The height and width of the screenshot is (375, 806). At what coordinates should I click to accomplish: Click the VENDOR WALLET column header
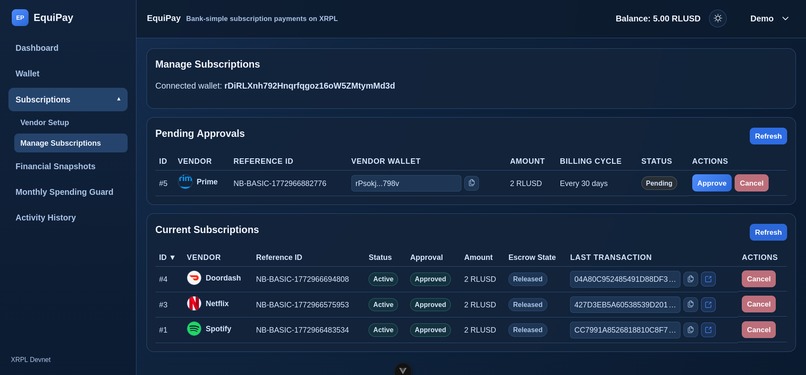pos(386,161)
